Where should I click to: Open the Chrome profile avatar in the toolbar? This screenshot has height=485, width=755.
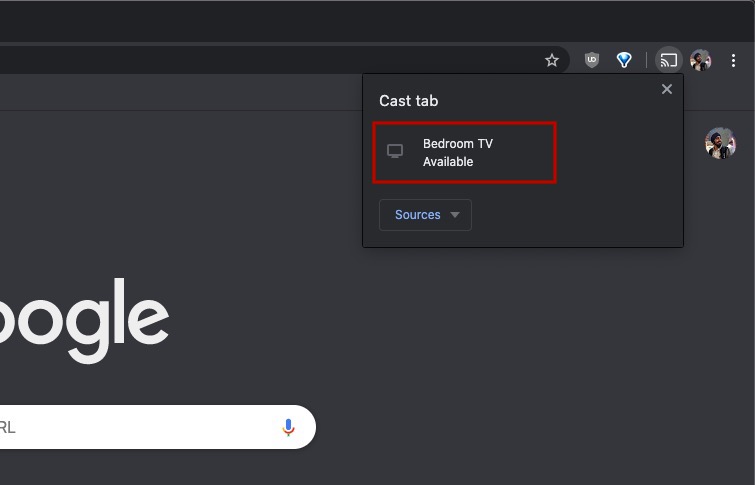pyautogui.click(x=700, y=60)
